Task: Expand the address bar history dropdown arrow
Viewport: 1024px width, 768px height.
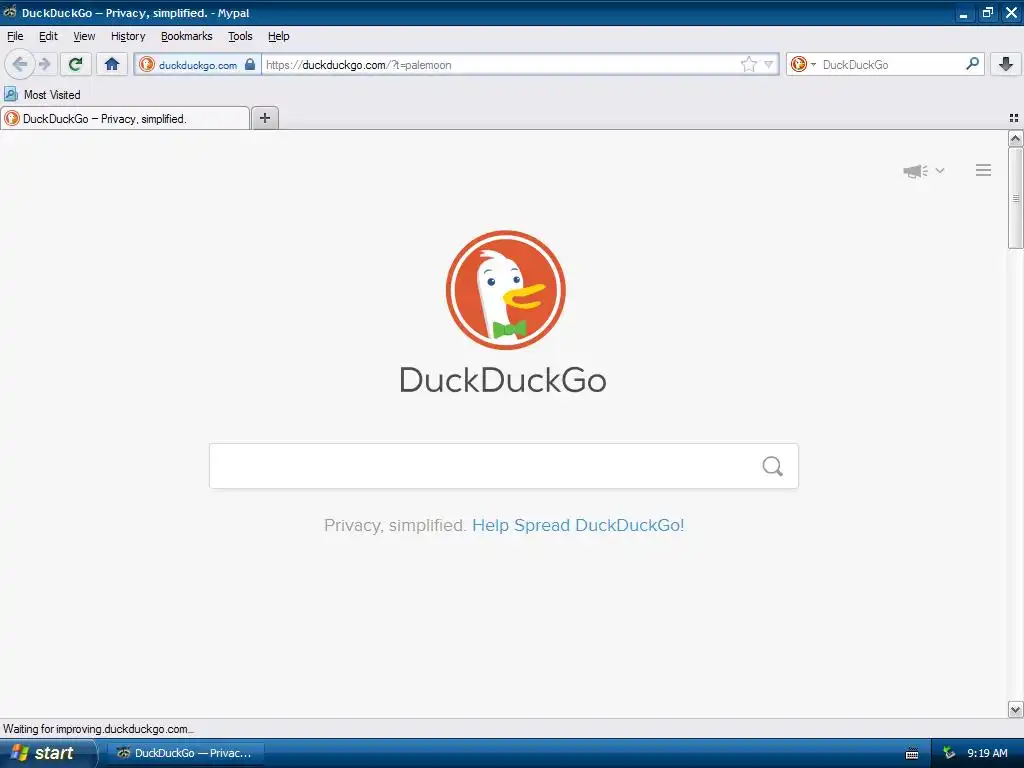Action: [769, 64]
